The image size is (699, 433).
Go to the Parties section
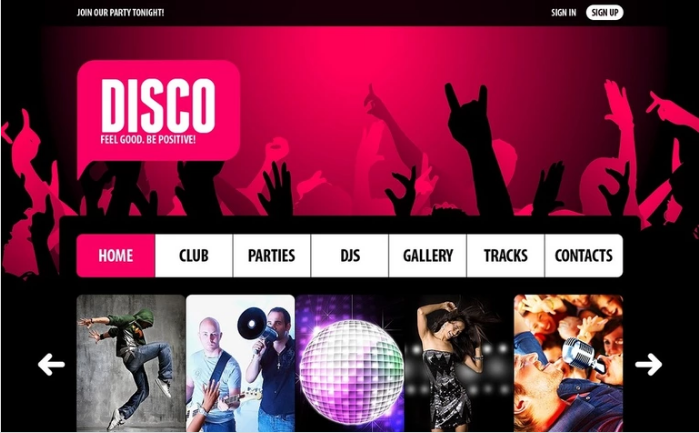(x=271, y=256)
